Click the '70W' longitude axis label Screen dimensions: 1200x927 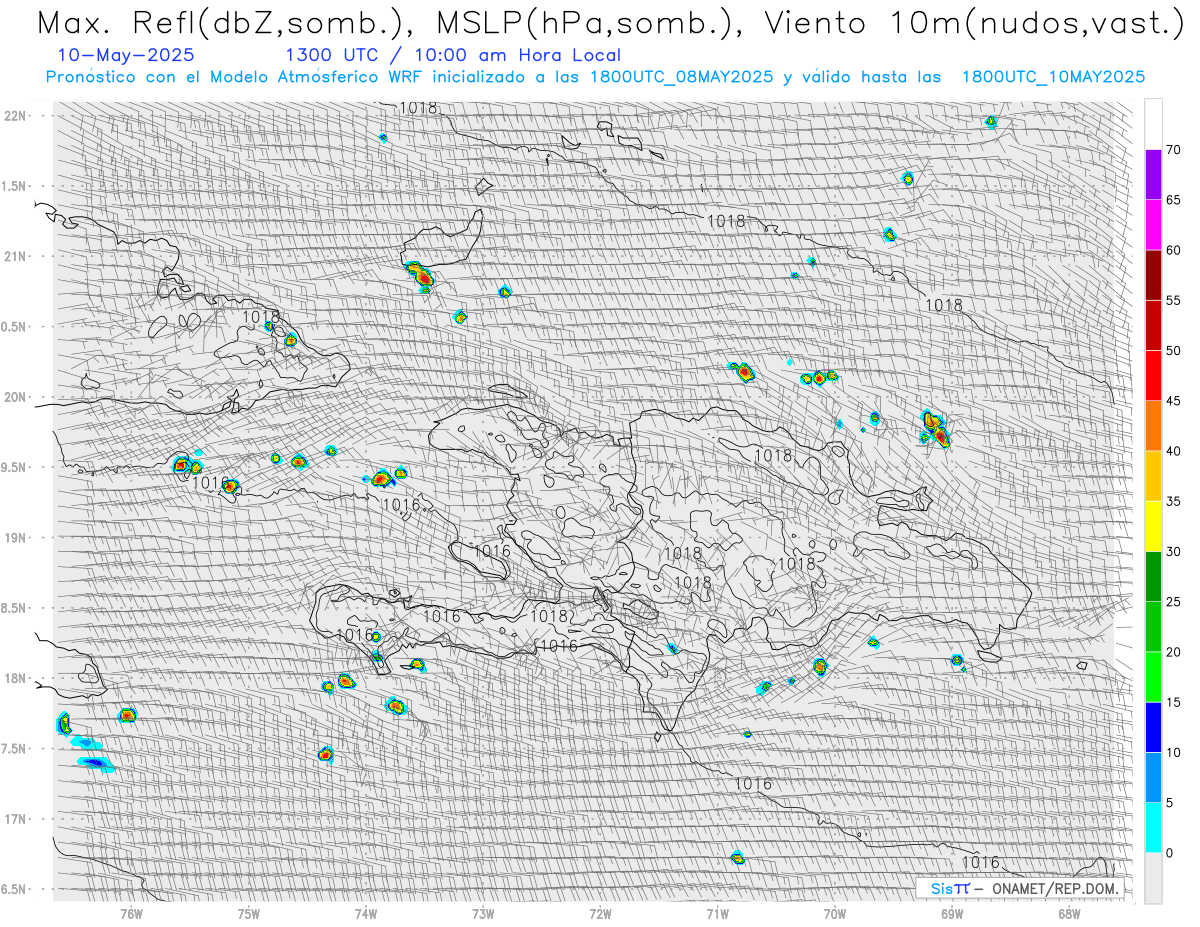point(835,912)
